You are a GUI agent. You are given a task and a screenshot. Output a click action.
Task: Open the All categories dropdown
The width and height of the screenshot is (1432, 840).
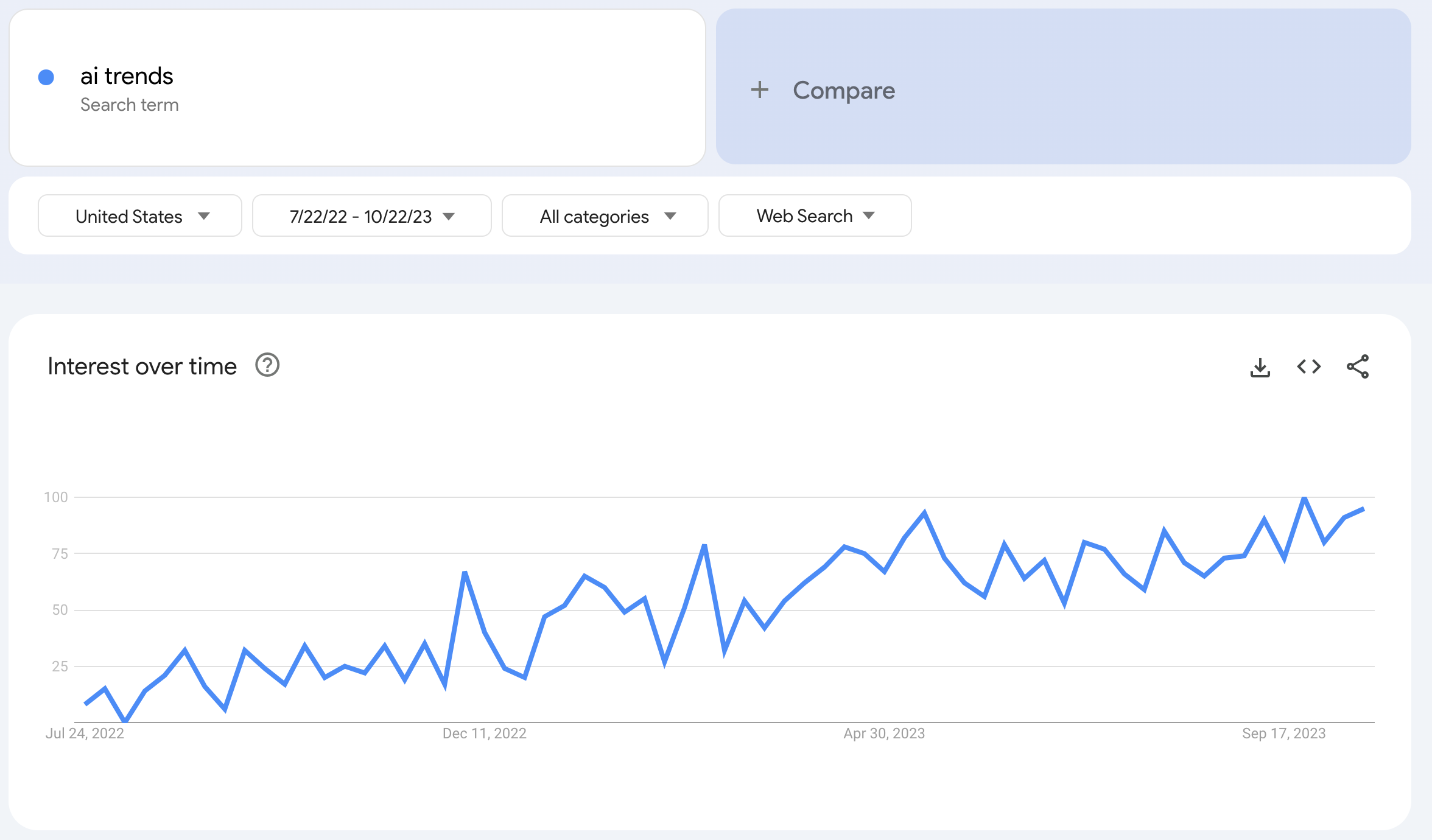(x=605, y=216)
